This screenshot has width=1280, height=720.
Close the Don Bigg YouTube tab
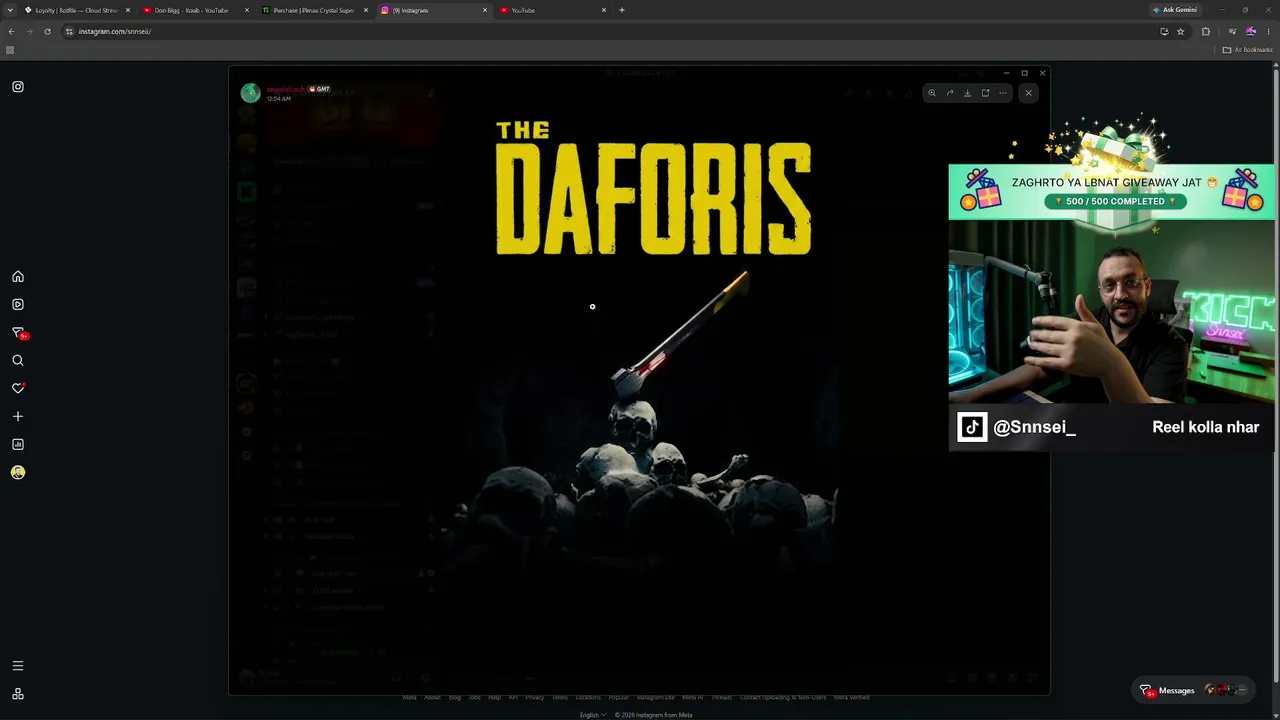coord(247,10)
